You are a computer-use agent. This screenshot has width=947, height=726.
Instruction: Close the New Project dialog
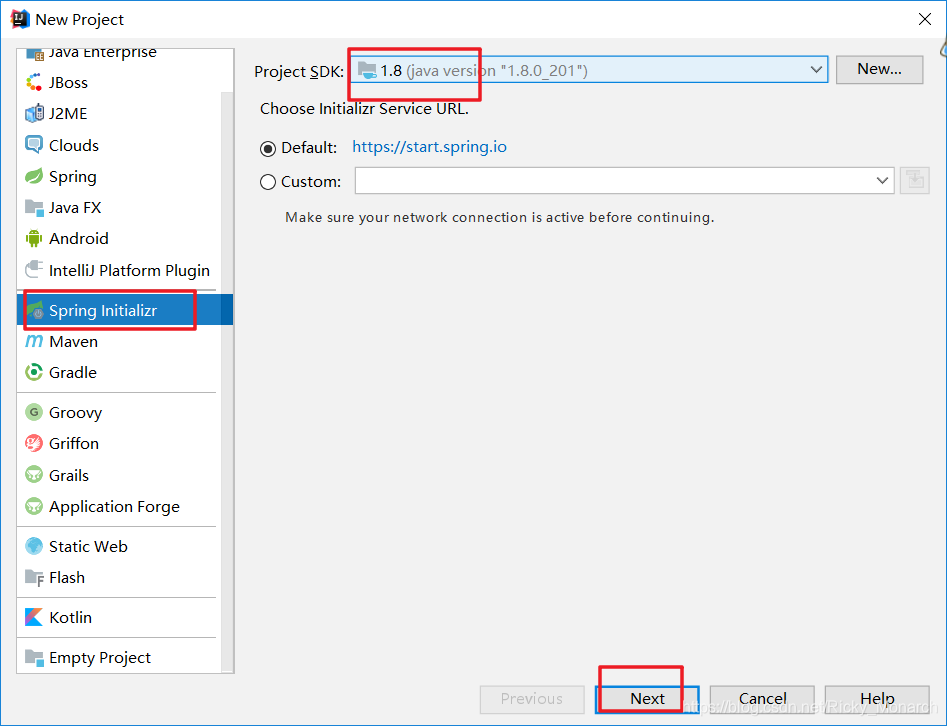click(x=925, y=19)
